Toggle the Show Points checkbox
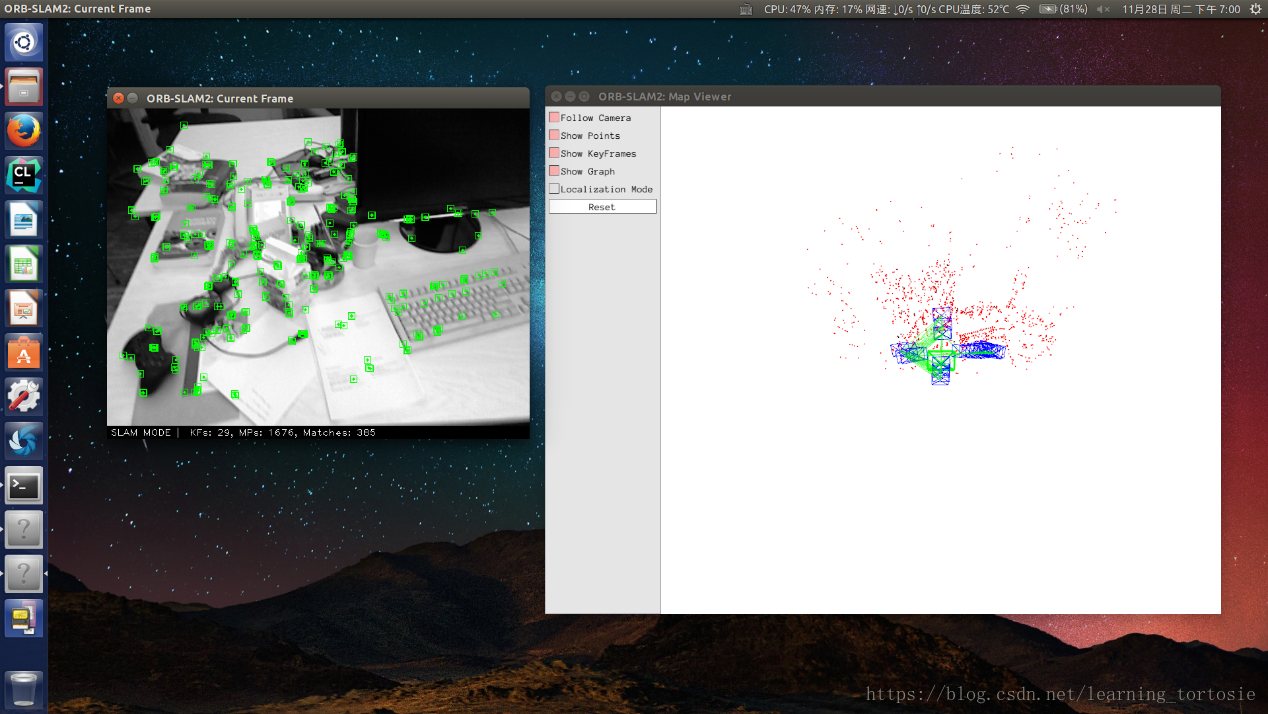This screenshot has height=714, width=1268. (x=554, y=135)
